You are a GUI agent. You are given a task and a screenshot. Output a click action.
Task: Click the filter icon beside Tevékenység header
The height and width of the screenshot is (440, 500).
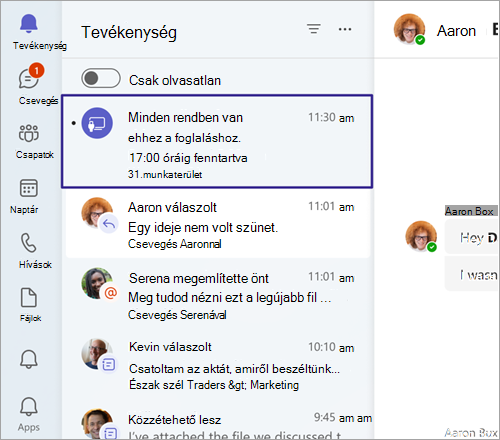click(314, 29)
